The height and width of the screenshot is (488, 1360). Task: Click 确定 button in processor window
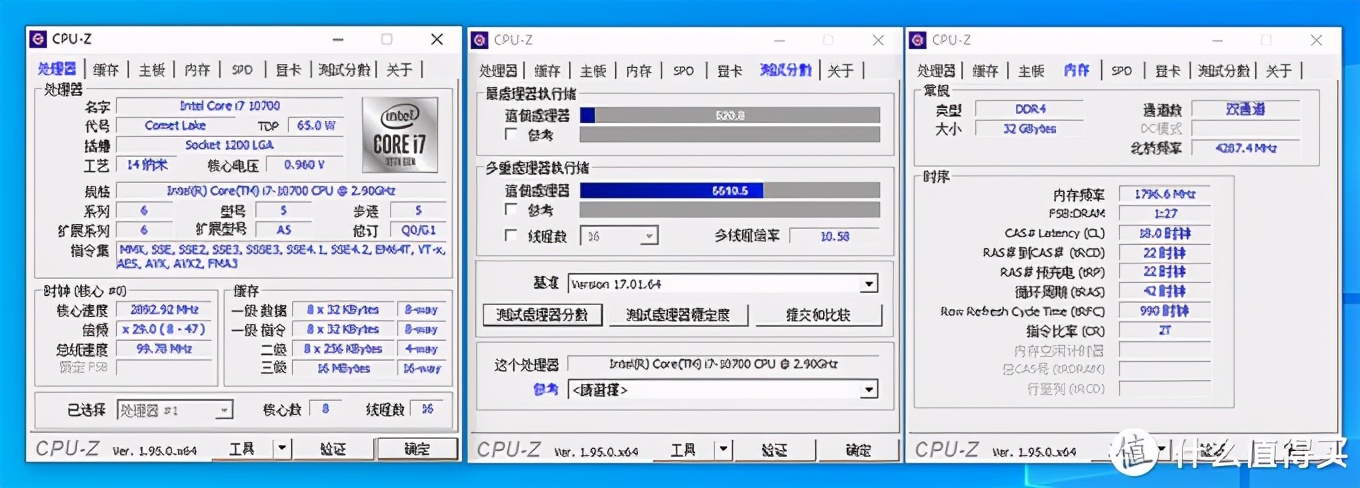coord(417,449)
